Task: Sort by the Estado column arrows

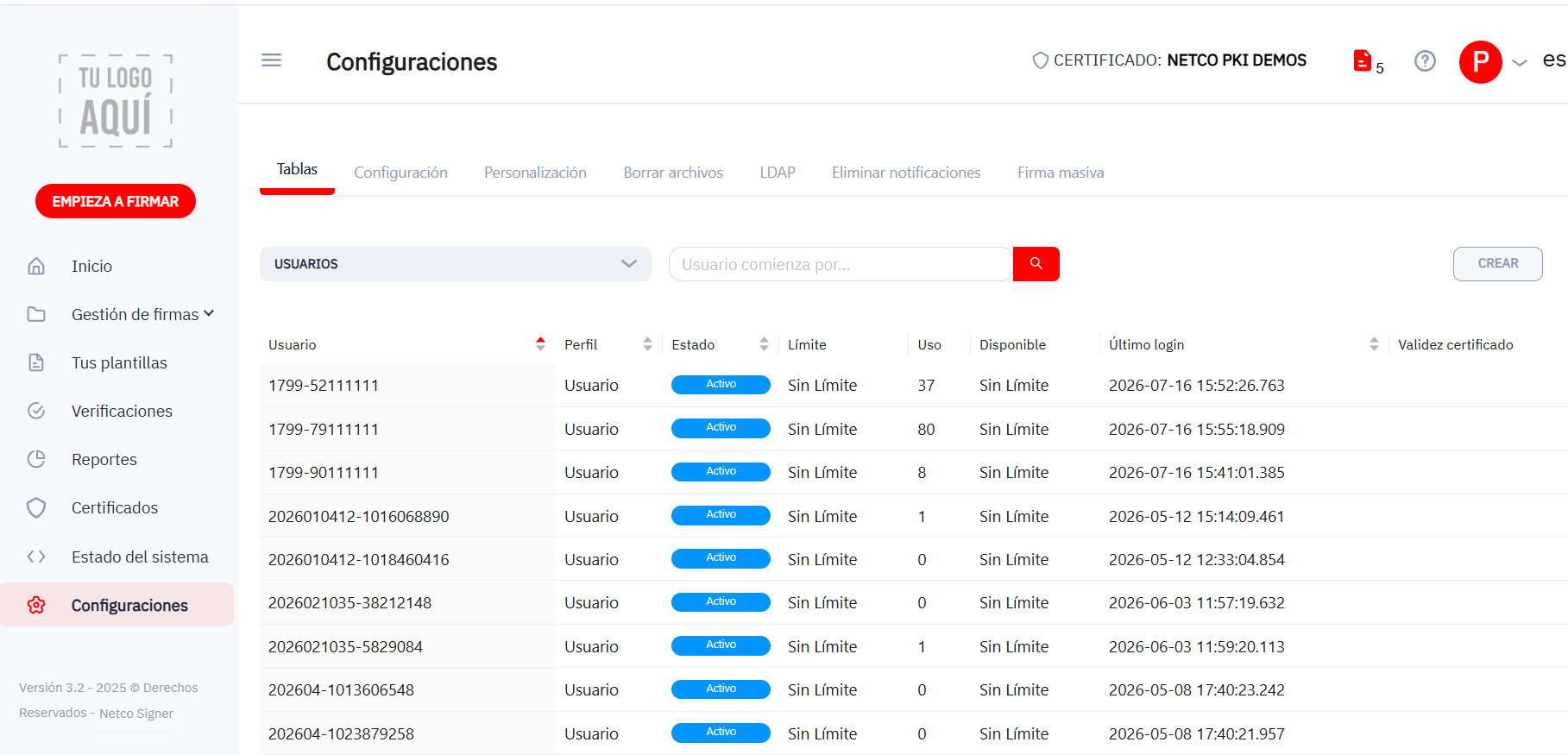Action: coord(764,344)
